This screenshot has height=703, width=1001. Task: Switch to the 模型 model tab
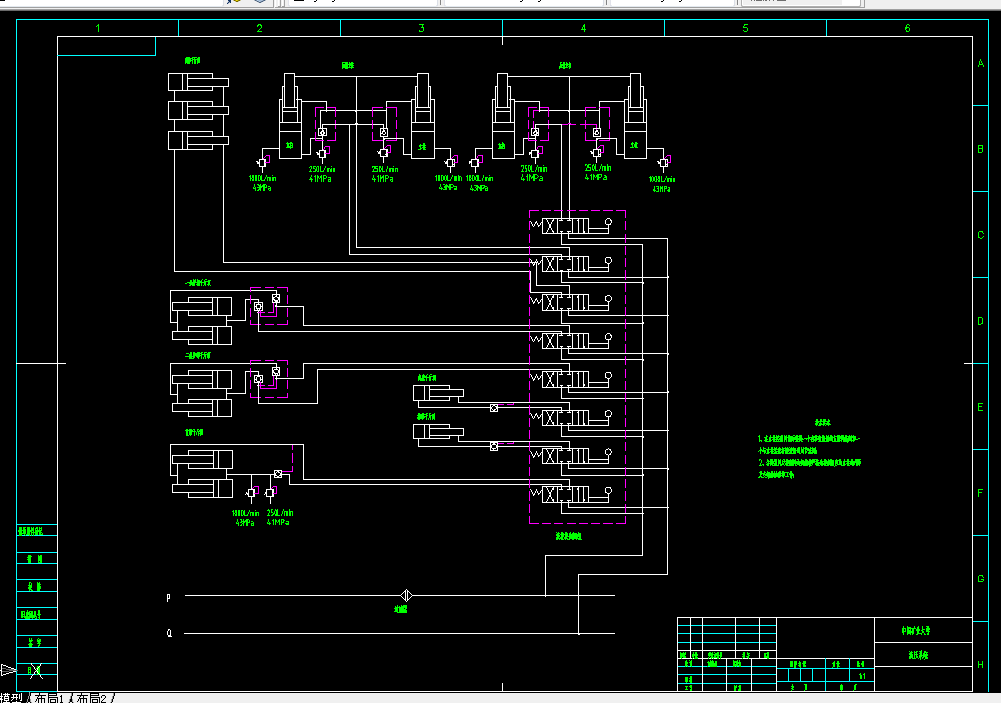[11, 698]
